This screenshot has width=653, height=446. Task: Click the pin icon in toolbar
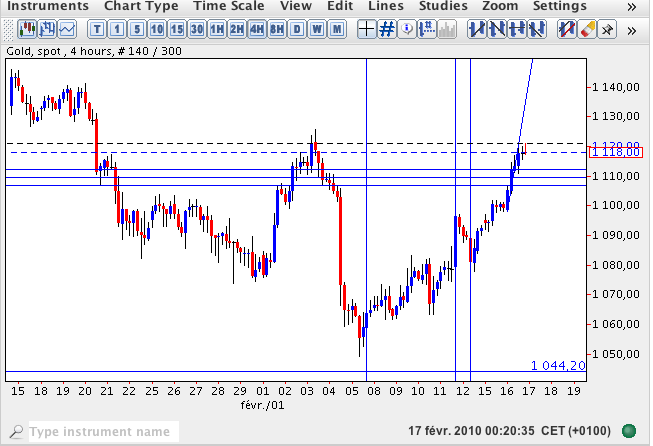pos(608,29)
